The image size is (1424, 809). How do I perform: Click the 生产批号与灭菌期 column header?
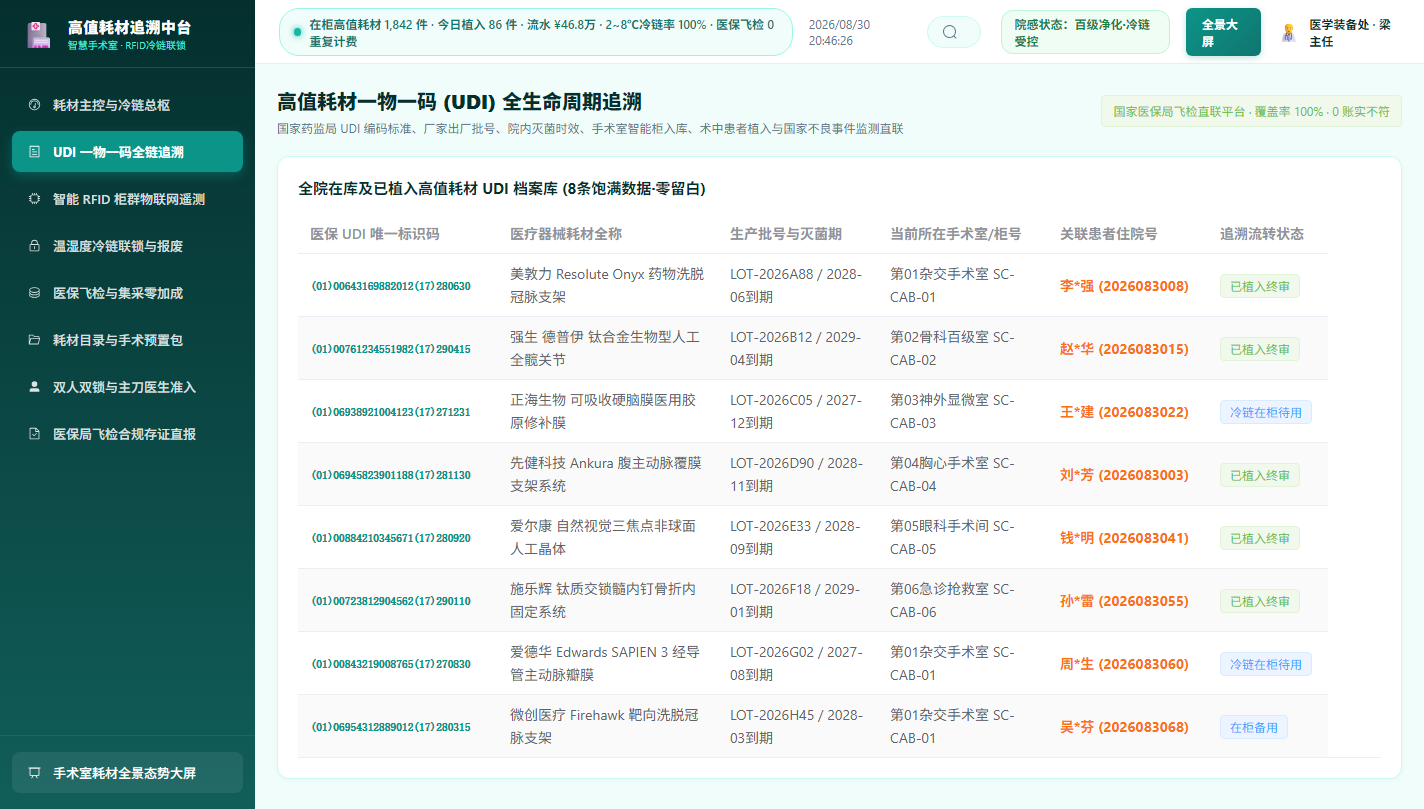[x=786, y=233]
